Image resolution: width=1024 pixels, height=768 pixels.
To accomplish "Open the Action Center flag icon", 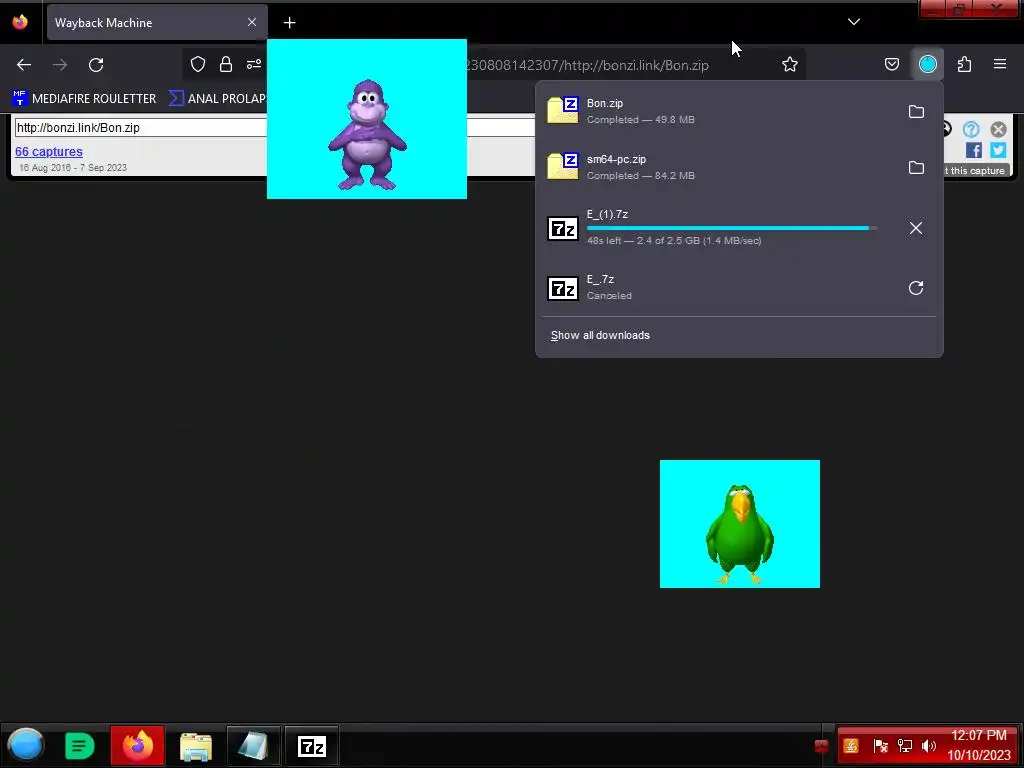I will pos(880,746).
